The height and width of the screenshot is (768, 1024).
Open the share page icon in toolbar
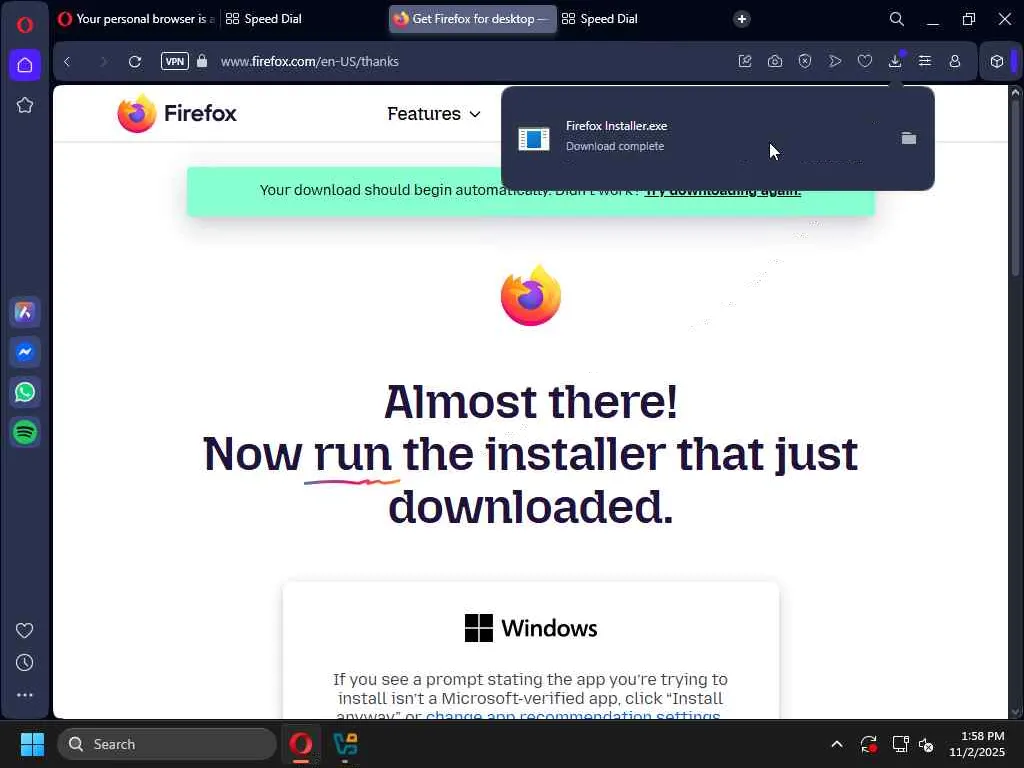(745, 61)
